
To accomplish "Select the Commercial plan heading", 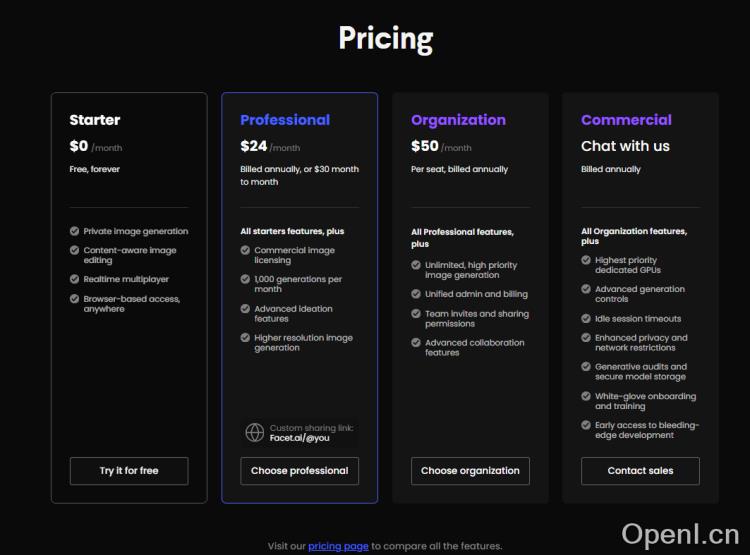I will click(626, 120).
